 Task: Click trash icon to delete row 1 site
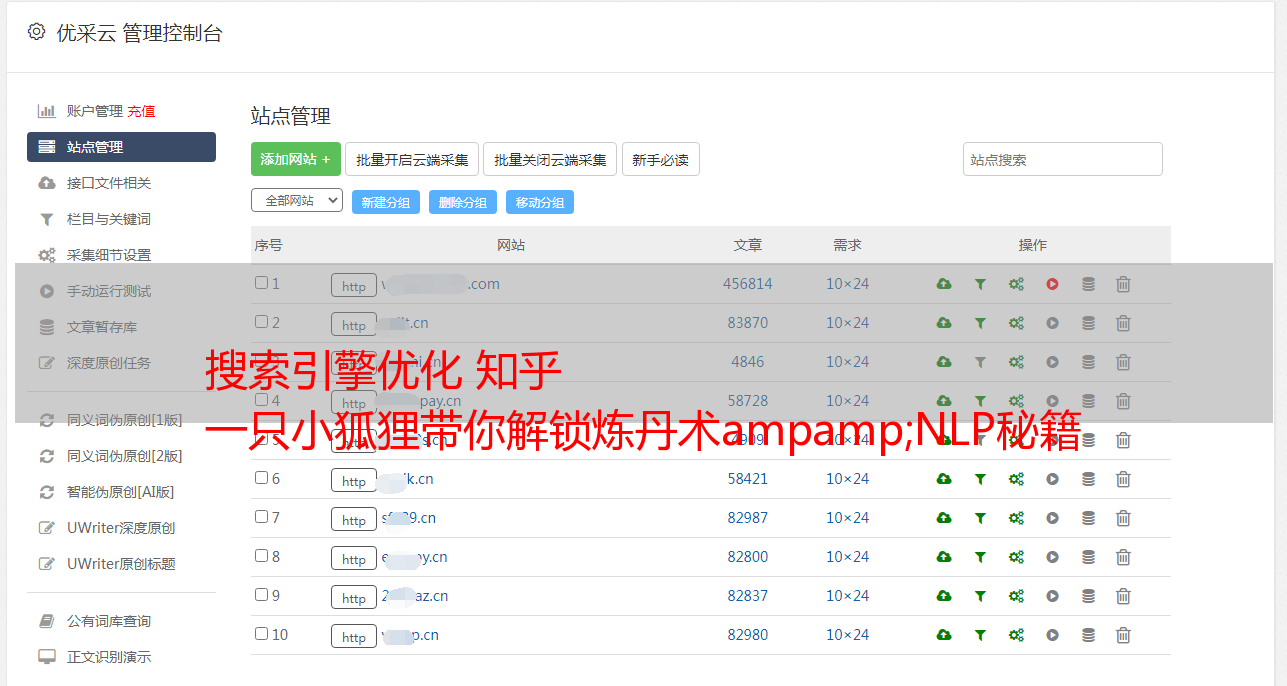1123,284
